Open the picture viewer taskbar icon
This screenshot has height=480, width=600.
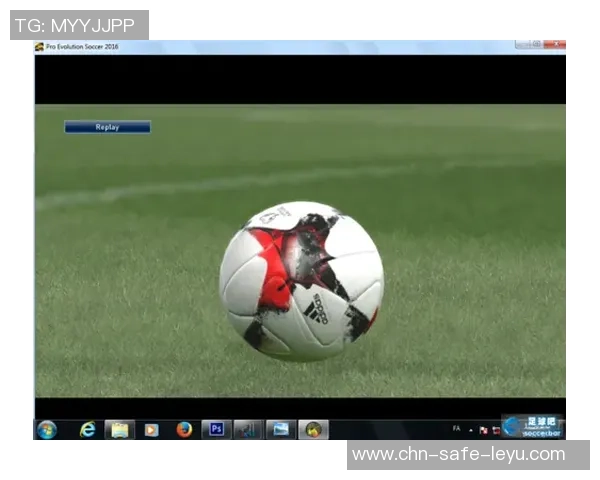281,429
